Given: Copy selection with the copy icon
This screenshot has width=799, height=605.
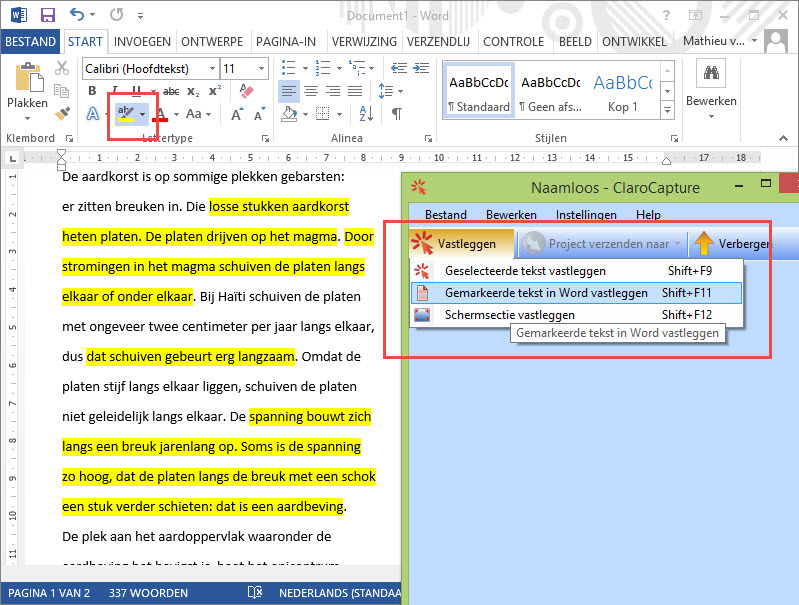Looking at the screenshot, I should click(62, 91).
